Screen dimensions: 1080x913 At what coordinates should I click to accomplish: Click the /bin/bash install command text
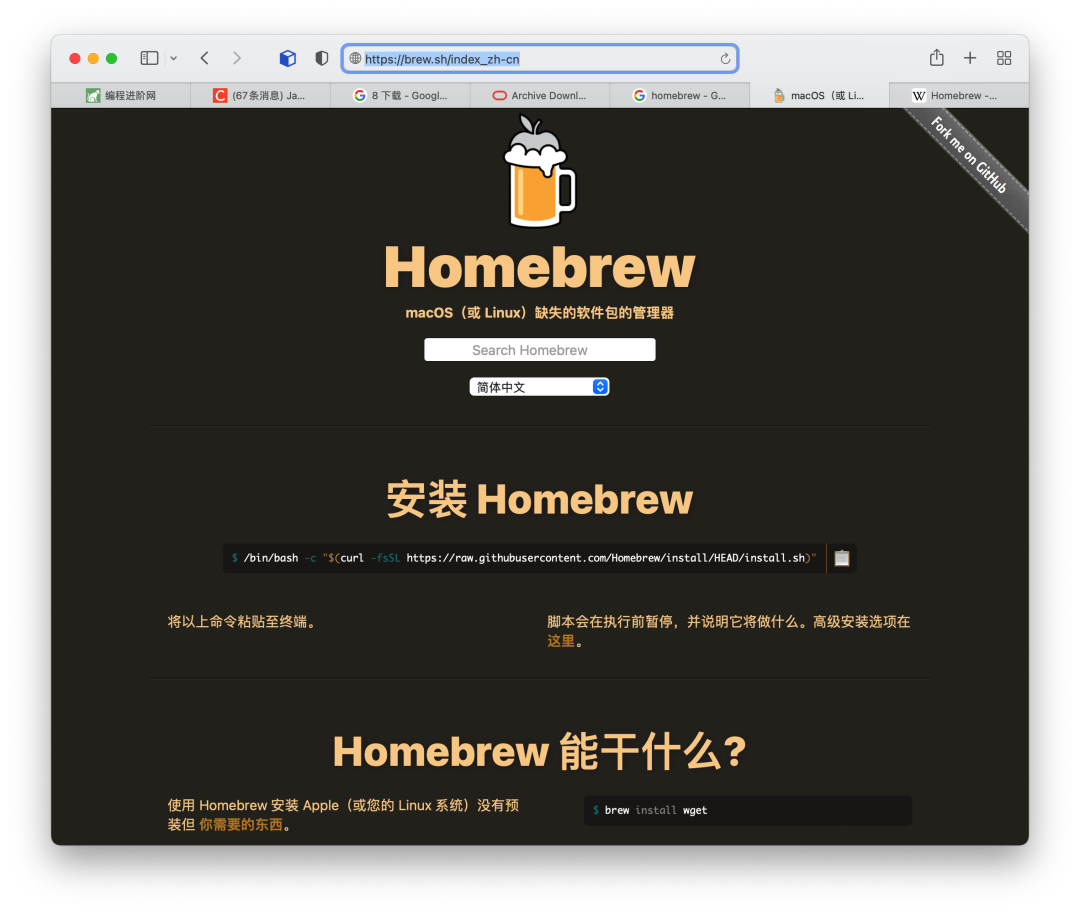pyautogui.click(x=523, y=558)
